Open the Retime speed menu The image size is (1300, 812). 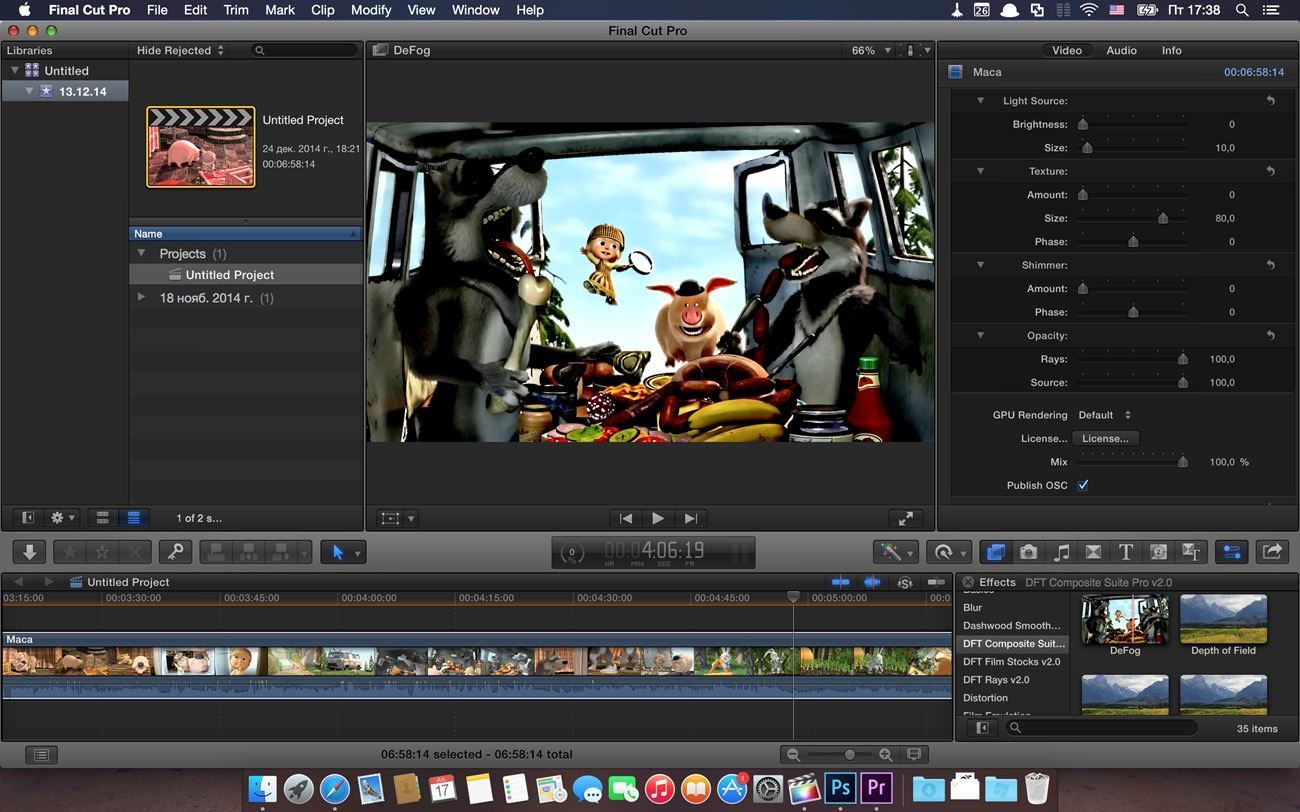pos(948,552)
